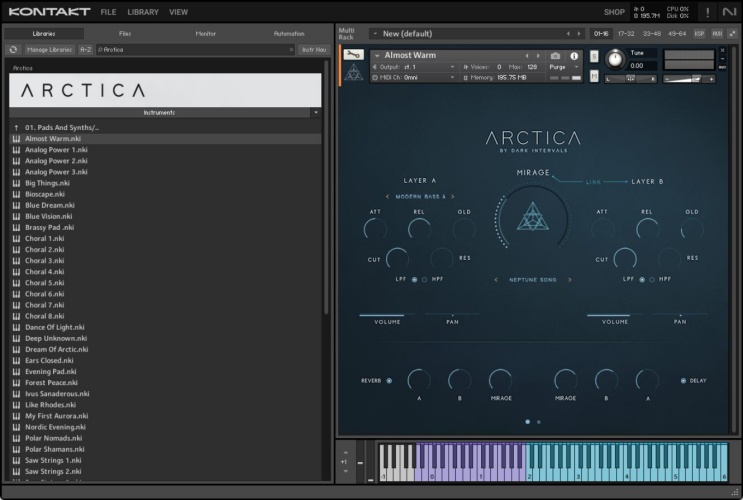Click the wrench edit icon for the instrument
This screenshot has height=500, width=743.
(x=353, y=56)
